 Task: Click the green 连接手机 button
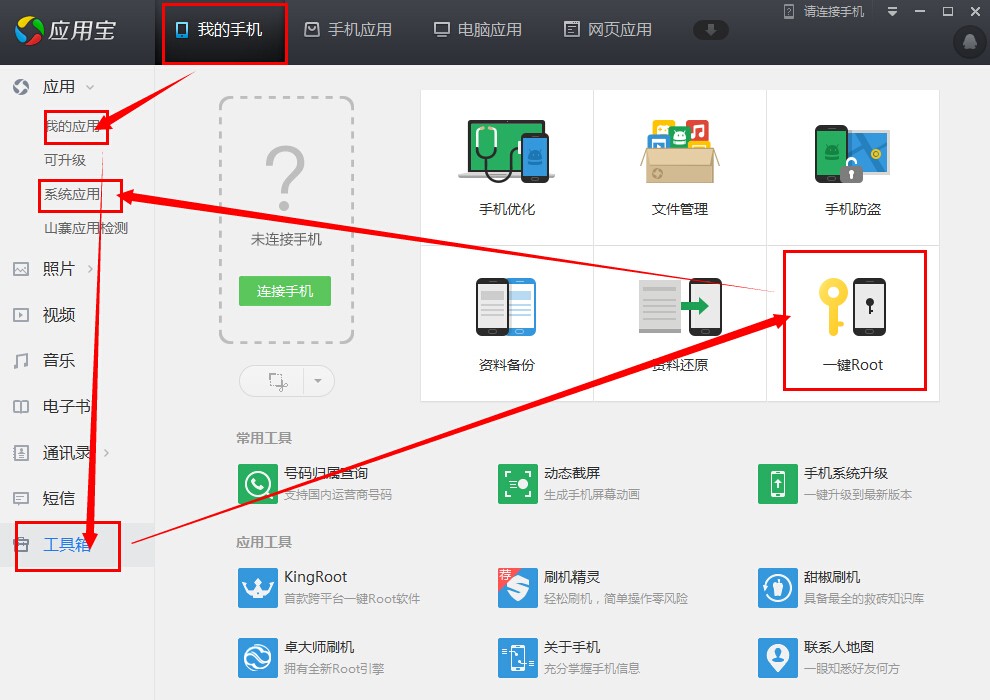click(285, 291)
